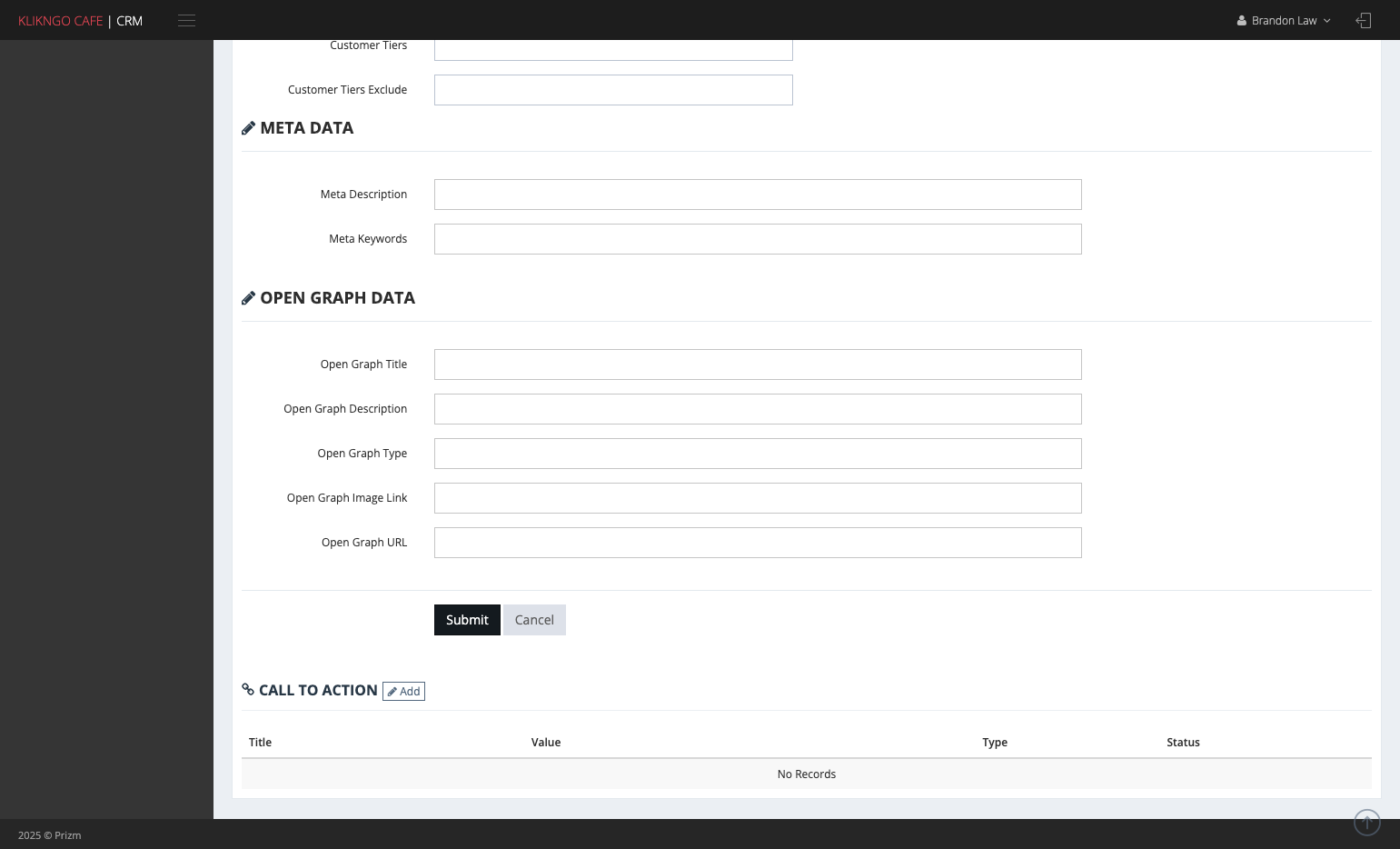
Task: Cancel the form editing
Action: [534, 620]
